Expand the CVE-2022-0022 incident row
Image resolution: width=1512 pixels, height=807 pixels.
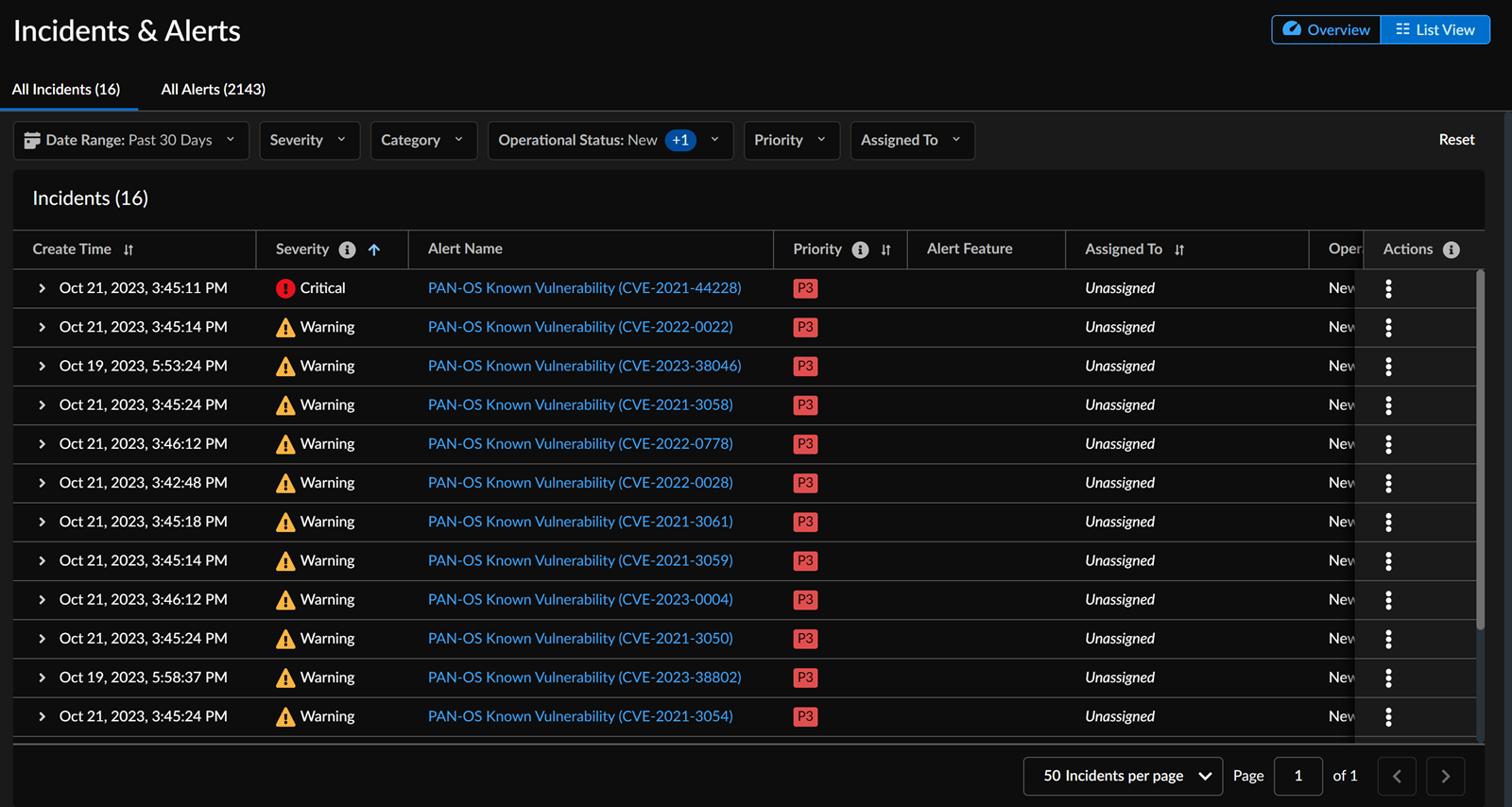42,327
